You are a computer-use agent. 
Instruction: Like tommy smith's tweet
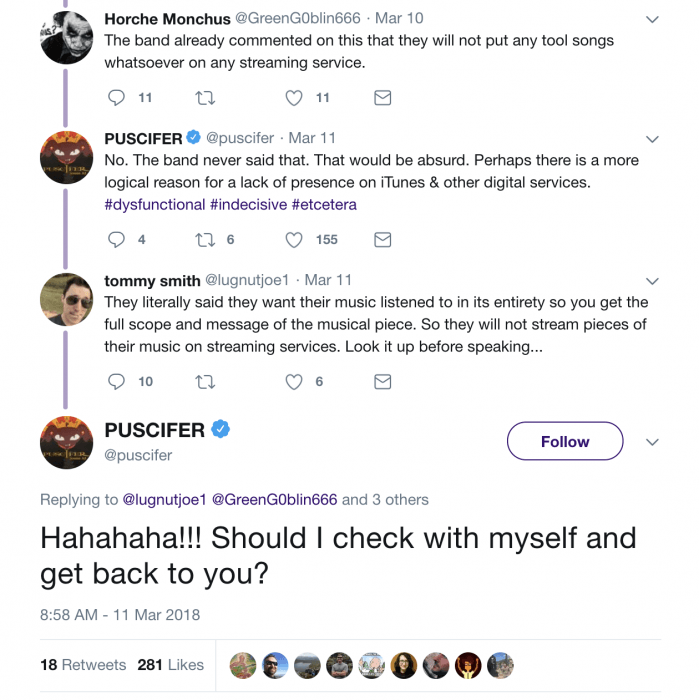coord(294,382)
